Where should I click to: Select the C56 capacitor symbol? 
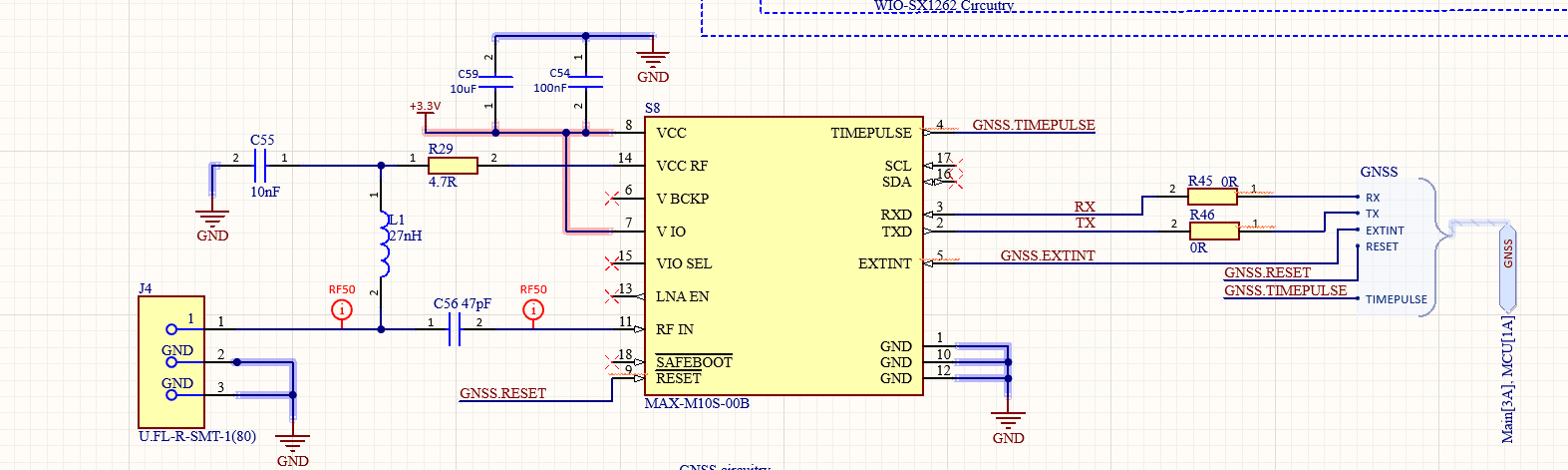pos(455,329)
